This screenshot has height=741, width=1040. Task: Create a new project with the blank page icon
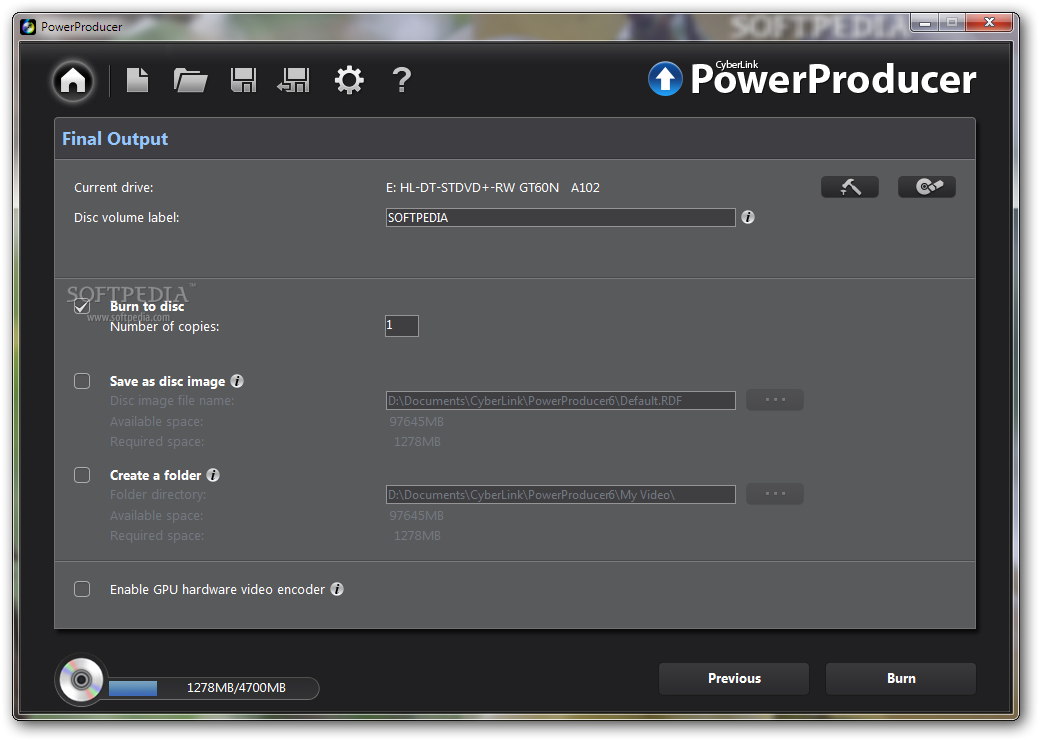pos(137,80)
